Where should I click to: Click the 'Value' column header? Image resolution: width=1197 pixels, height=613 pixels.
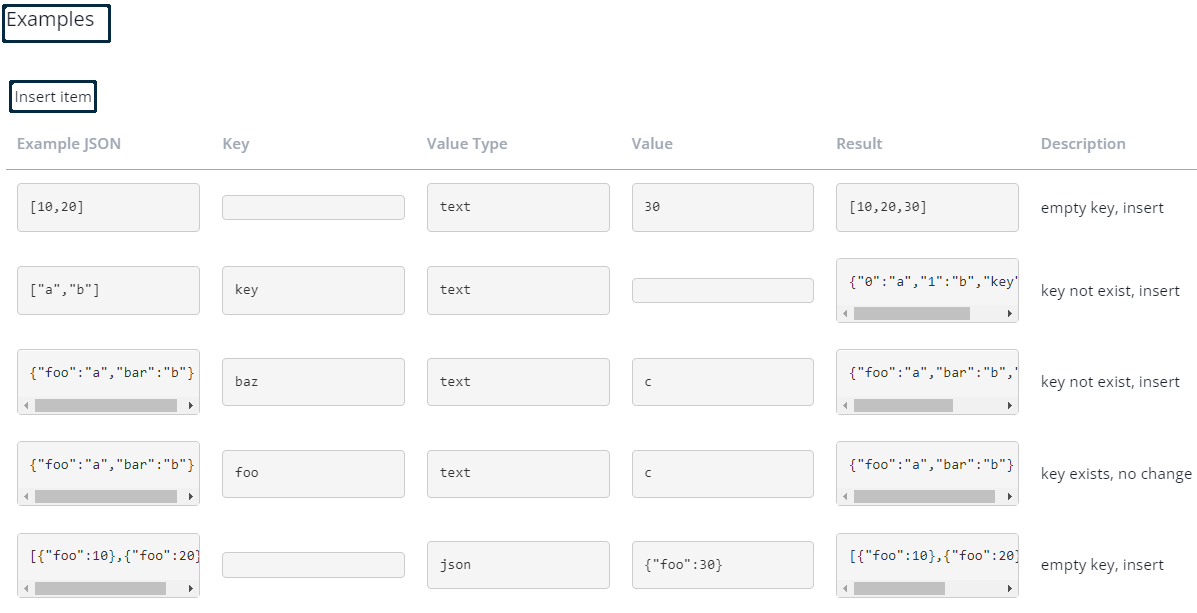click(652, 144)
